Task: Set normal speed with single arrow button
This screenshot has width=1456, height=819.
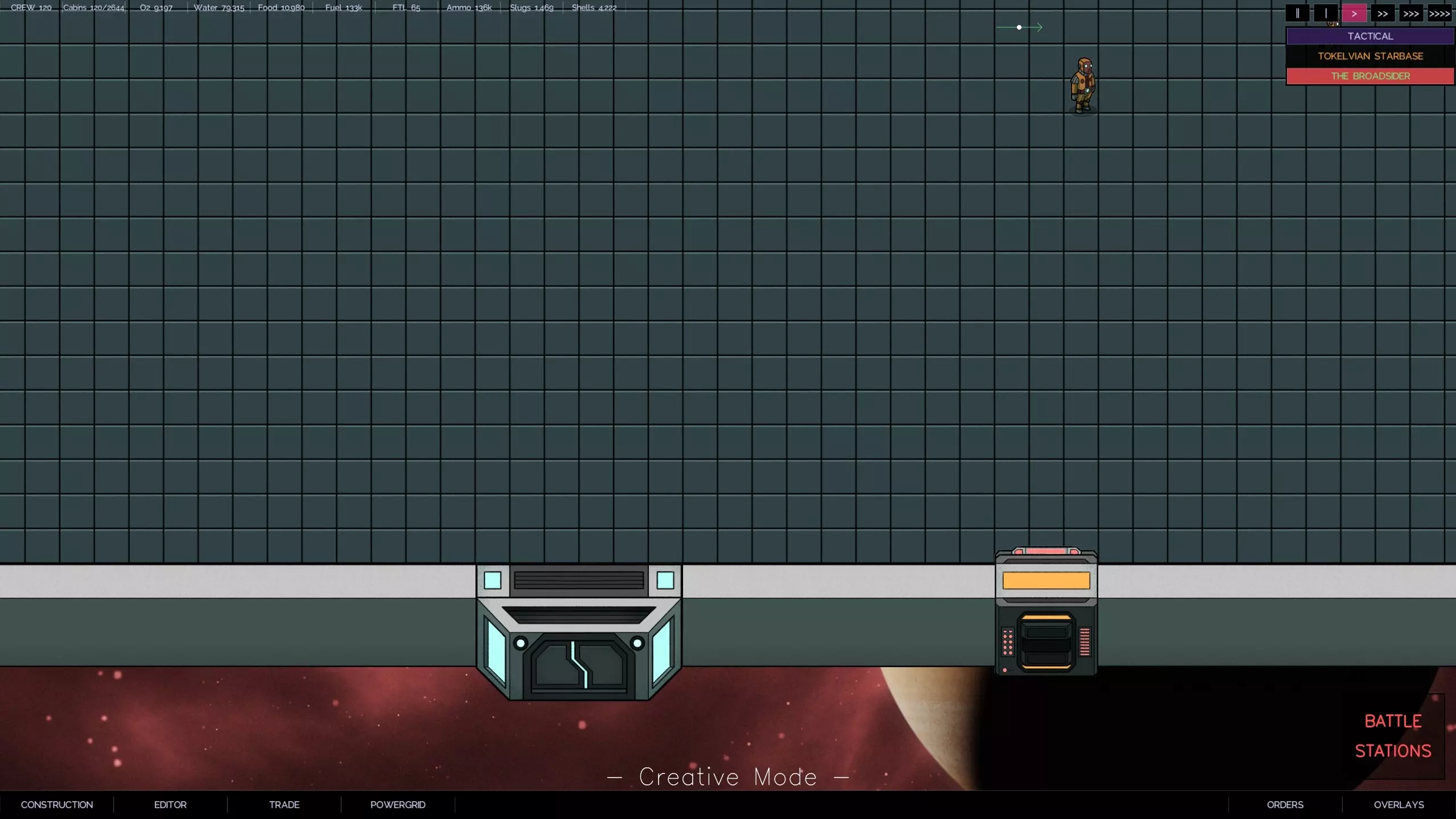Action: 1354,14
